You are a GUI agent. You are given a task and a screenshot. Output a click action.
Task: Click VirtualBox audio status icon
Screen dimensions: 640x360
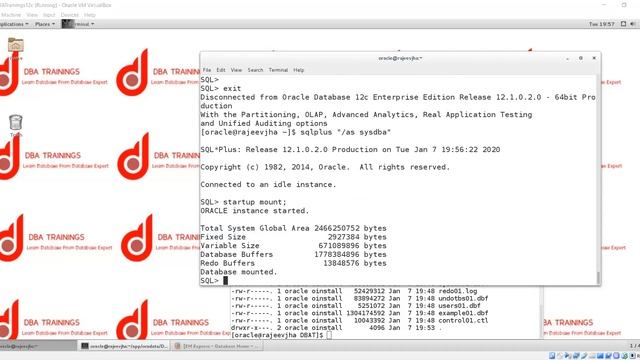pos(567,356)
